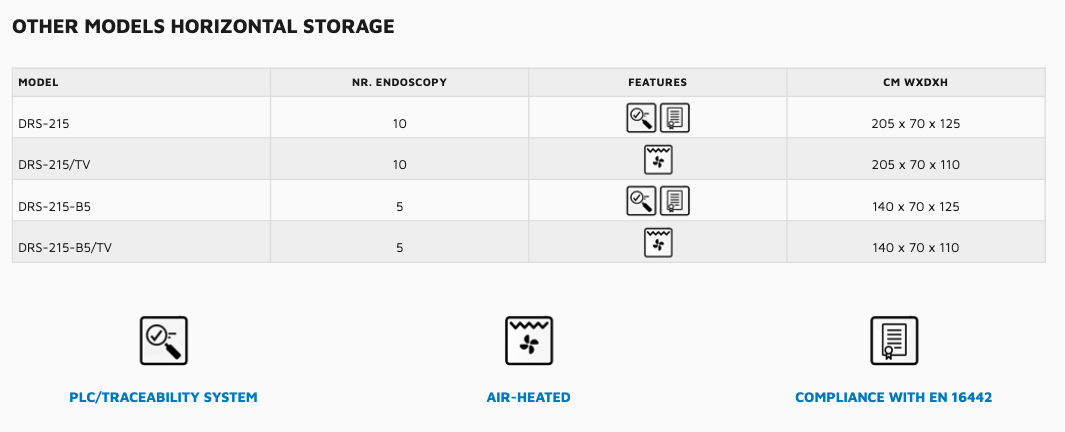Screen dimensions: 1065x432
Task: Open the AIR-HEATED link
Action: click(529, 397)
